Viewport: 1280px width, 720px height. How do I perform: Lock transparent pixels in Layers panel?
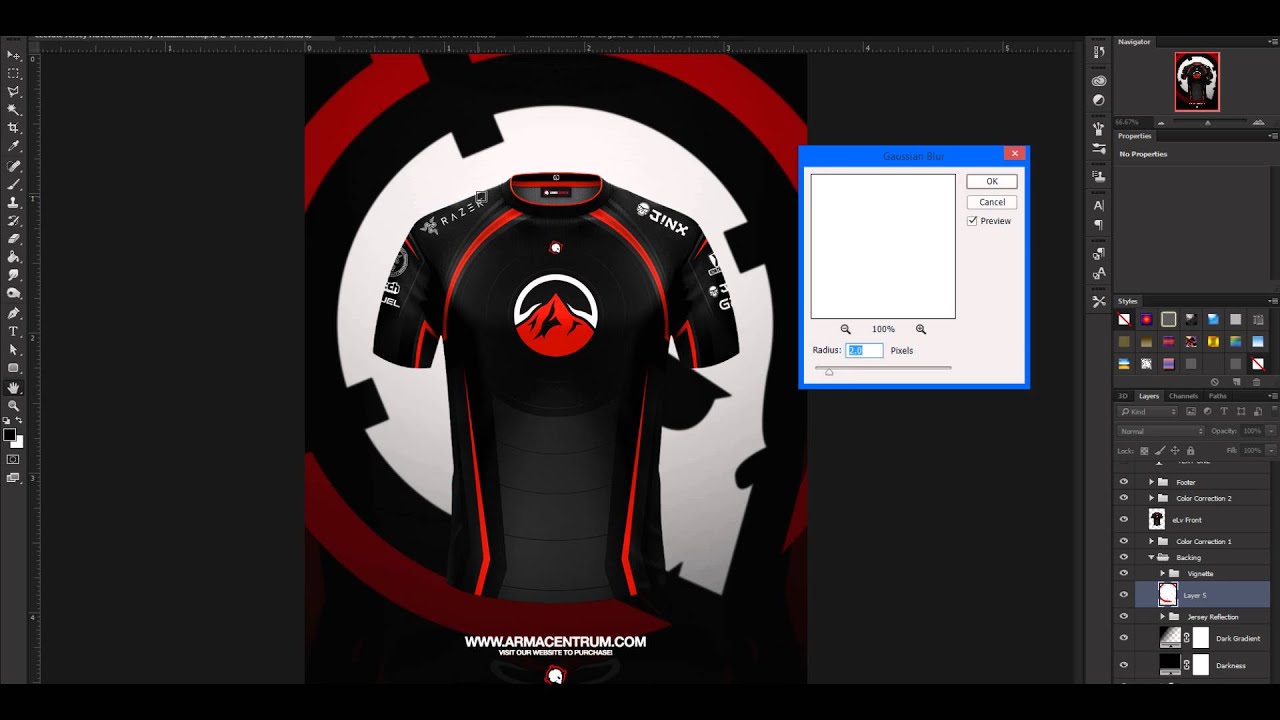1145,451
